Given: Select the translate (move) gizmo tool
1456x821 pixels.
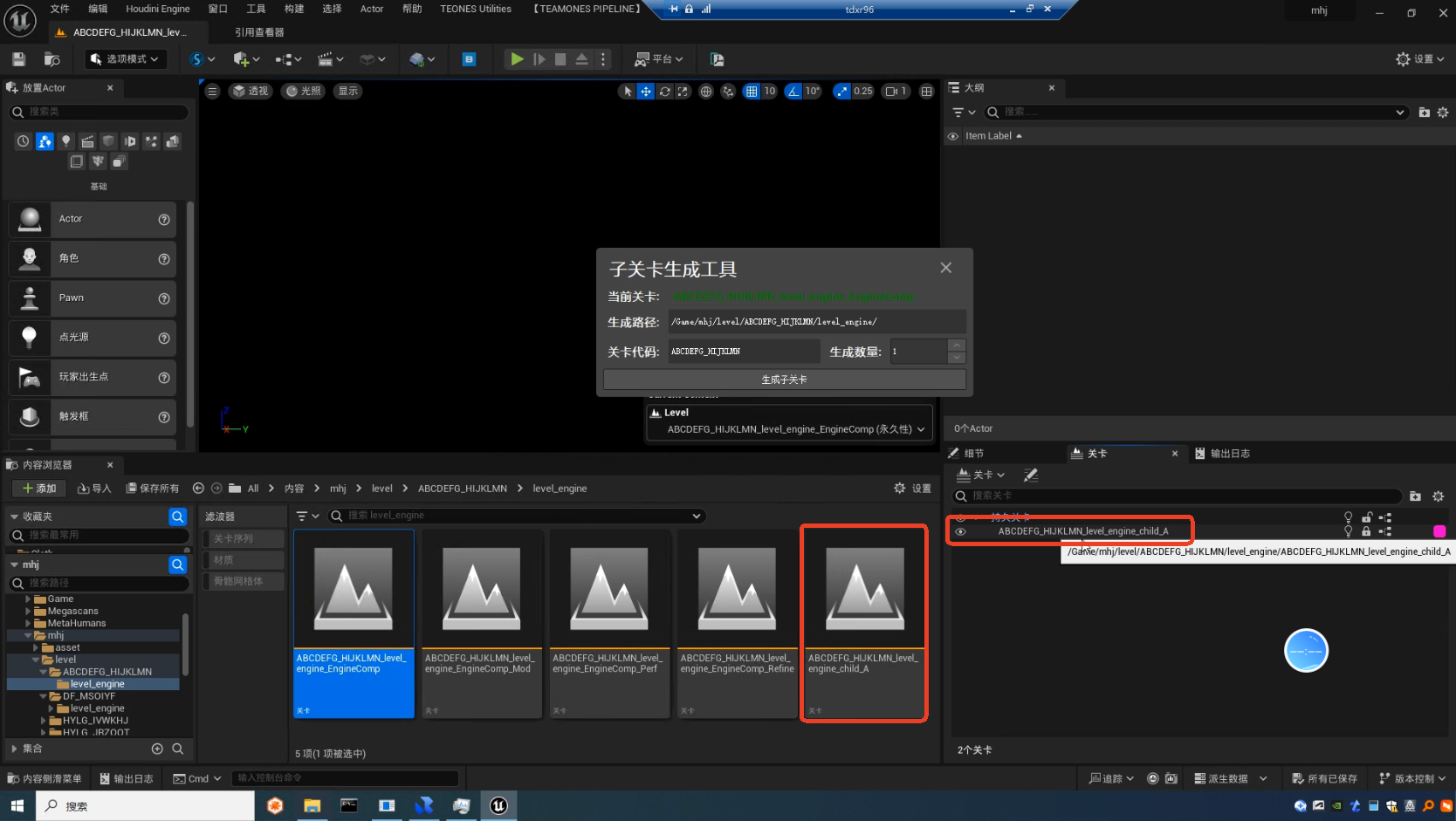Looking at the screenshot, I should tap(646, 92).
